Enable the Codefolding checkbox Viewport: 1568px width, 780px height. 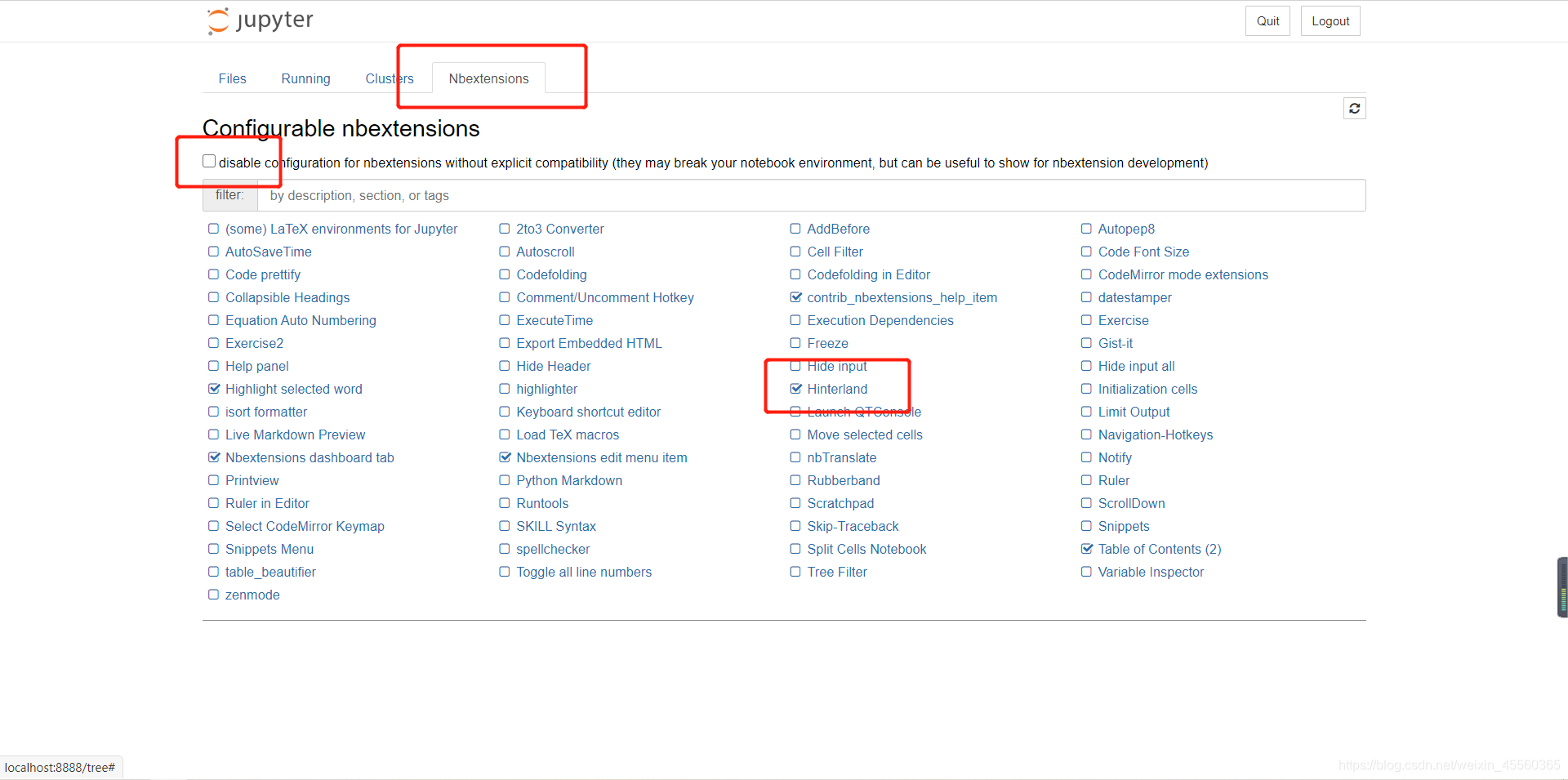505,274
